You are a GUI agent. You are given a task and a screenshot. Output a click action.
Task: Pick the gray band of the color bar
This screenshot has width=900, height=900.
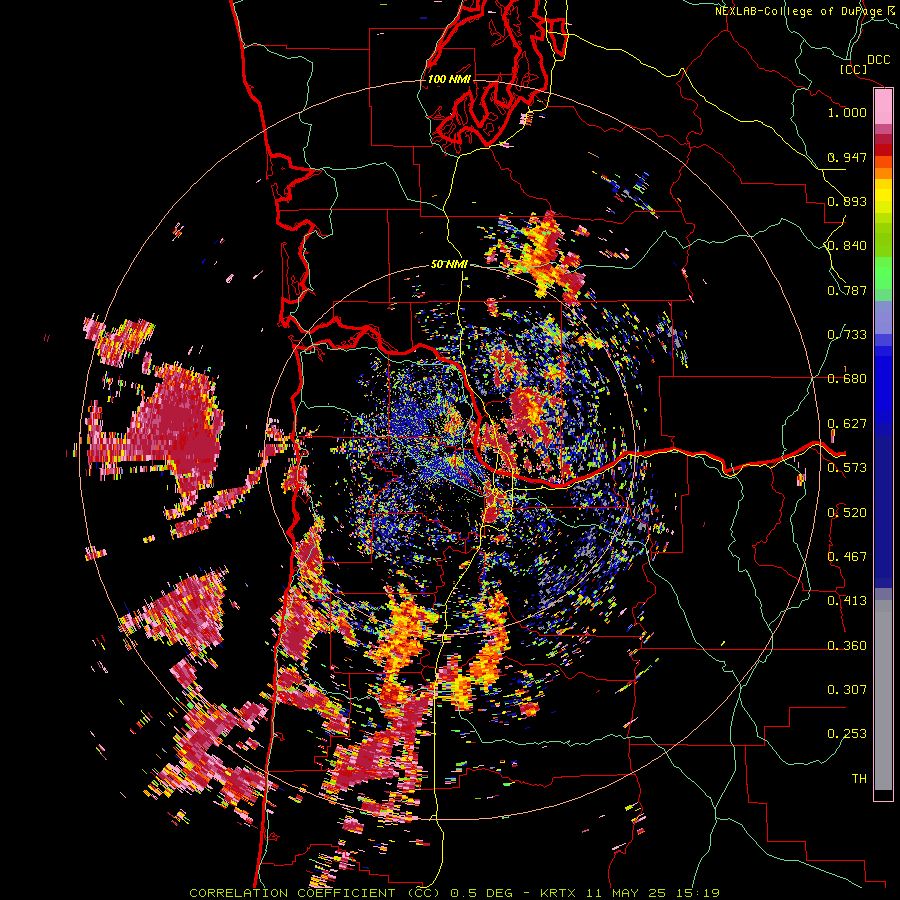pyautogui.click(x=883, y=695)
